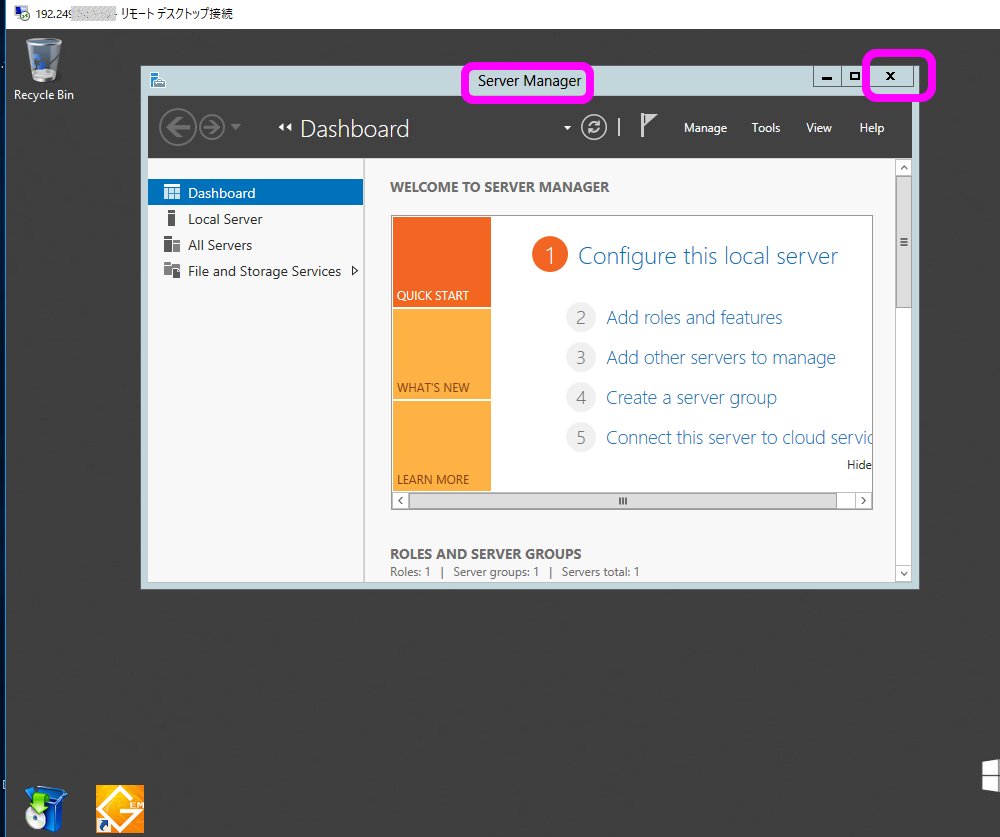
Task: Click the step 5 number circle
Action: 580,438
